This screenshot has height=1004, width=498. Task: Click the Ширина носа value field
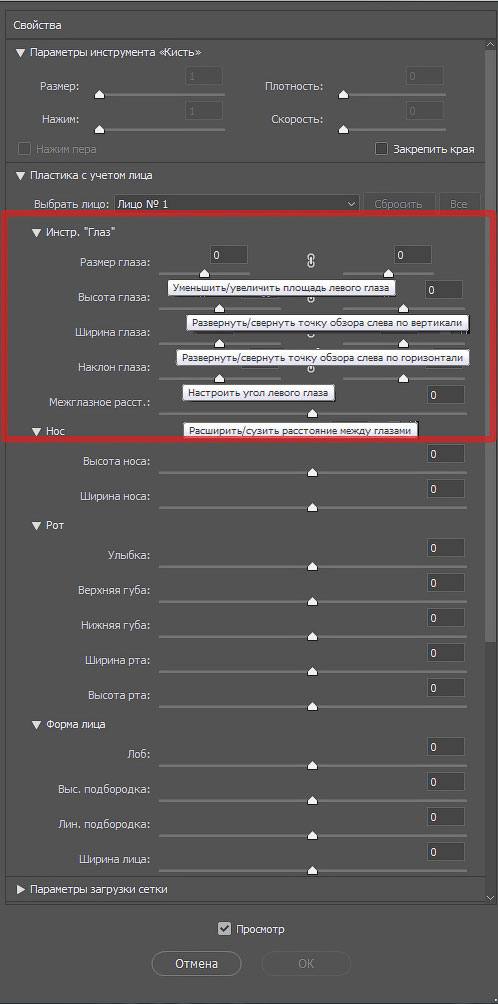[446, 489]
